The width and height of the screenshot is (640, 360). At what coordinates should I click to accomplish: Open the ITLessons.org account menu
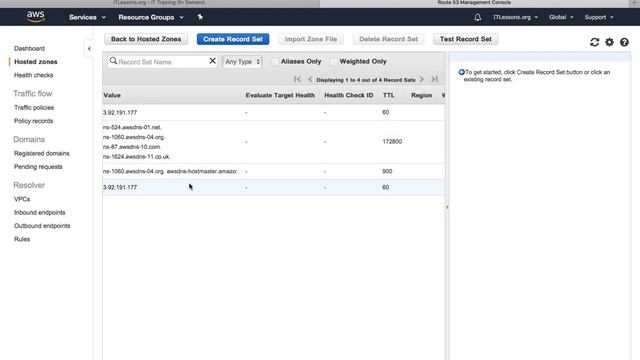[x=515, y=17]
